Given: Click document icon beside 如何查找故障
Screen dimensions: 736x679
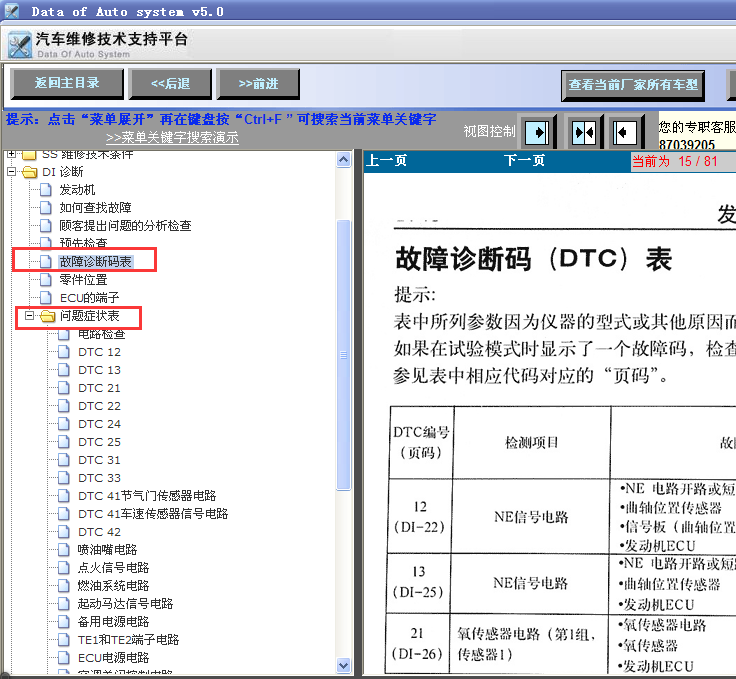Looking at the screenshot, I should coord(46,208).
